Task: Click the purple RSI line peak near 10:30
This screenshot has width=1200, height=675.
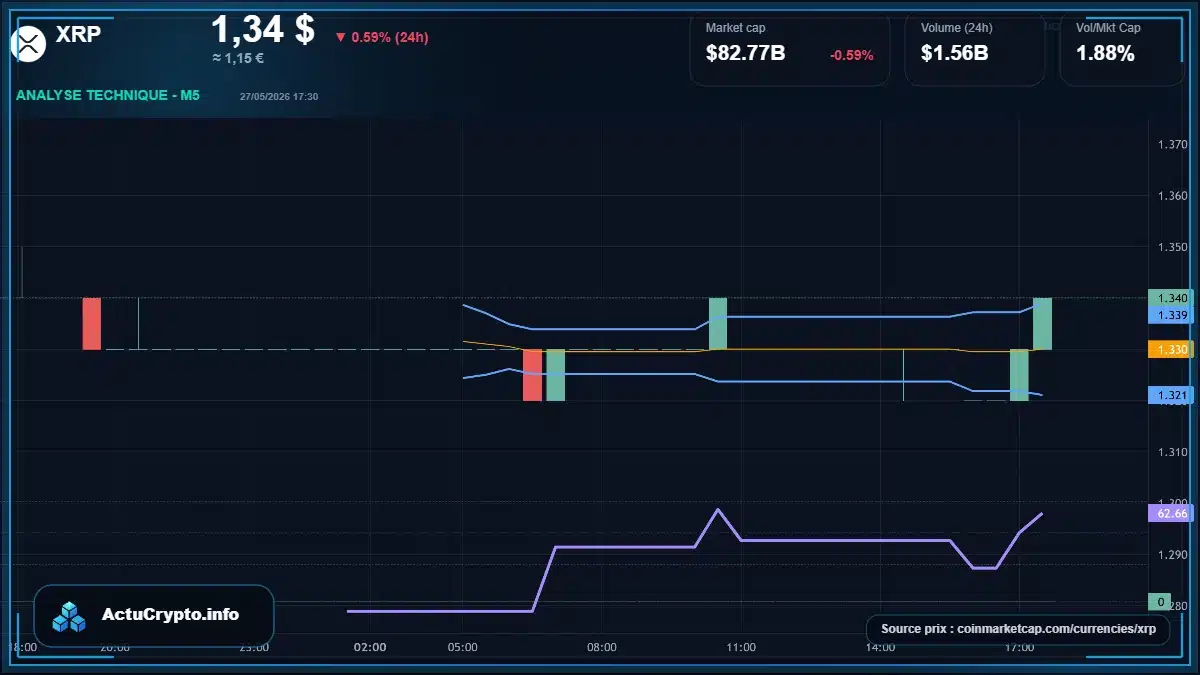Action: [x=718, y=510]
